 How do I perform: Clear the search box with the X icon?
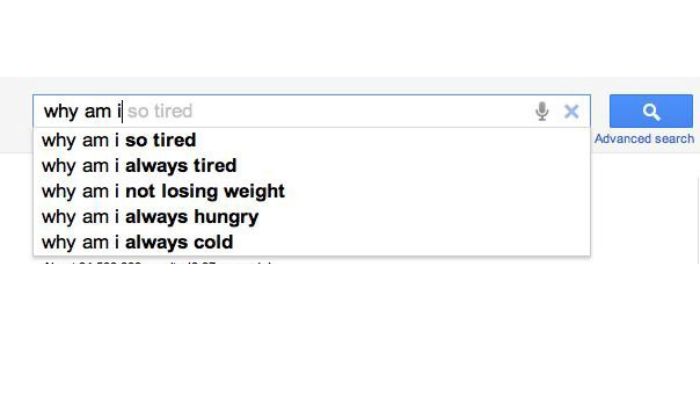[x=571, y=111]
